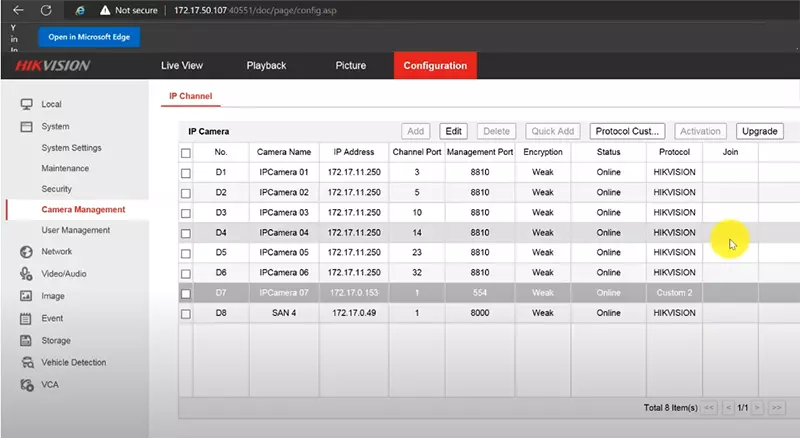Select Camera Management submenu
This screenshot has width=800, height=438.
coord(83,209)
